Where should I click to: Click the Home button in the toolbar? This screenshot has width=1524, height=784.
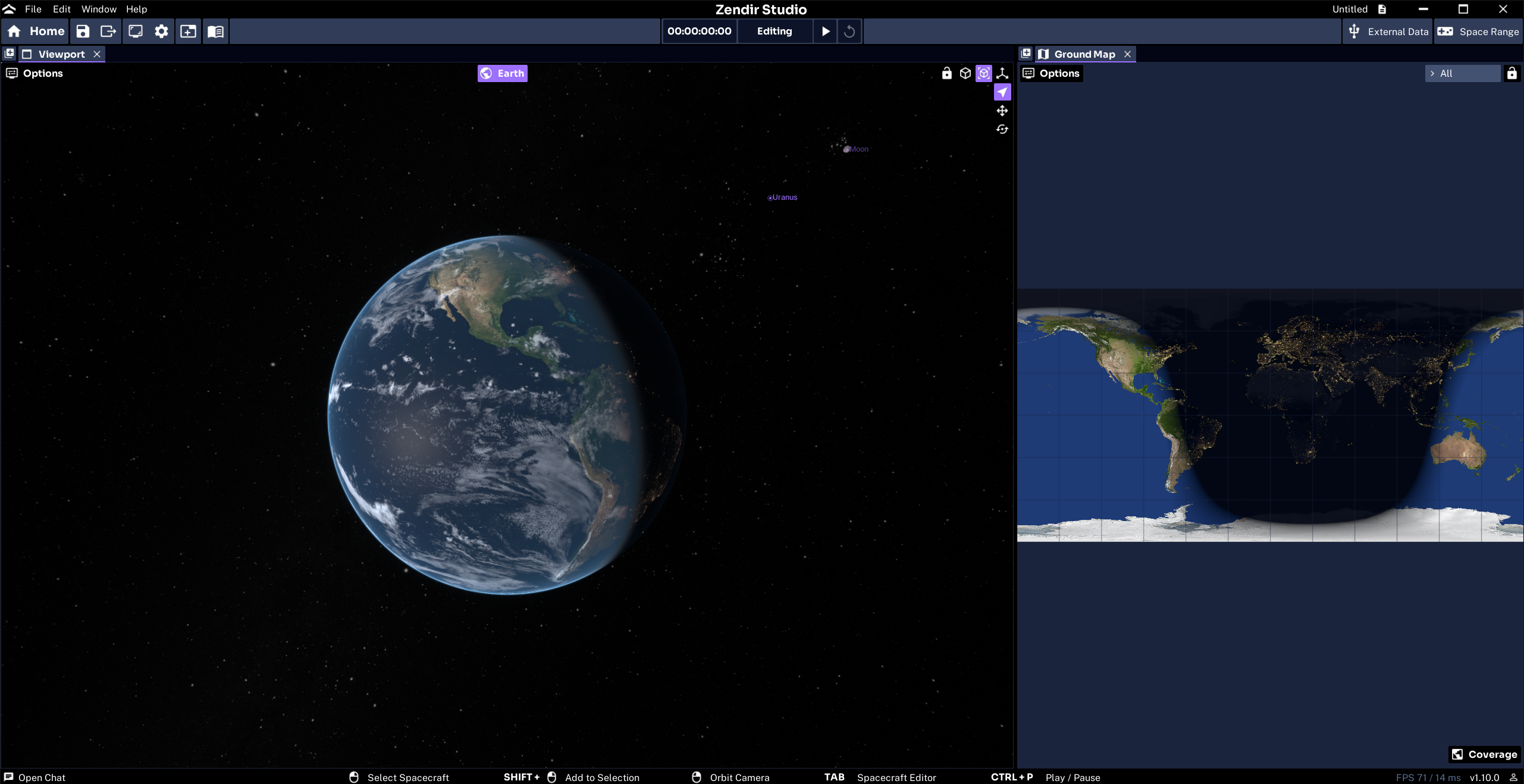click(35, 32)
